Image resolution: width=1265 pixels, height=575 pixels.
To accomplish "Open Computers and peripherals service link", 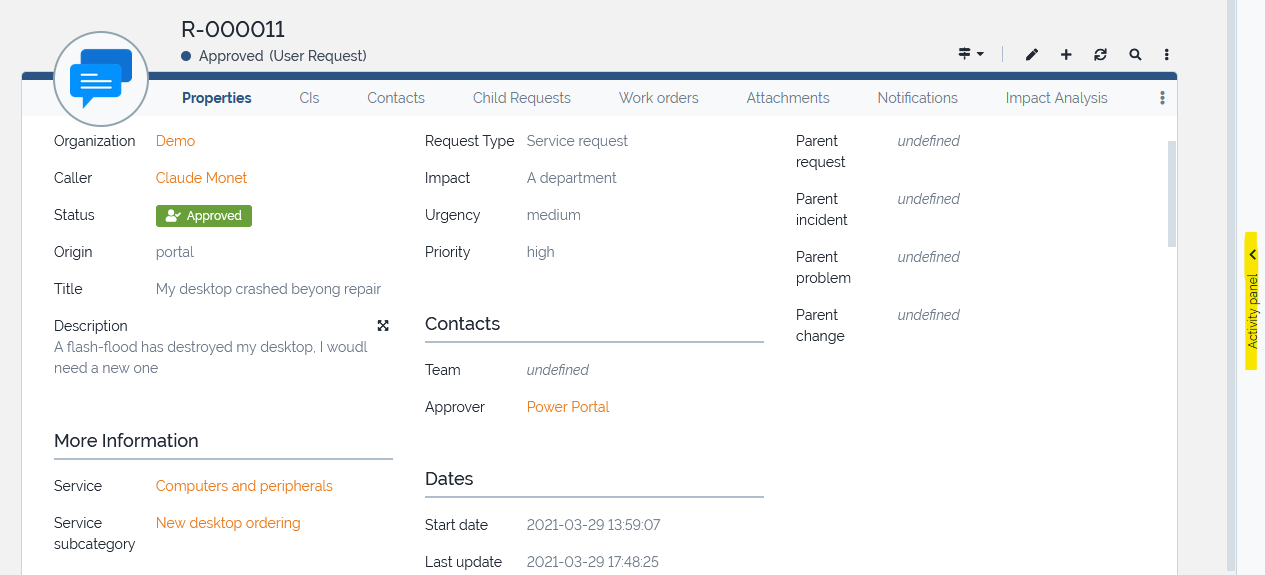I will coord(244,486).
